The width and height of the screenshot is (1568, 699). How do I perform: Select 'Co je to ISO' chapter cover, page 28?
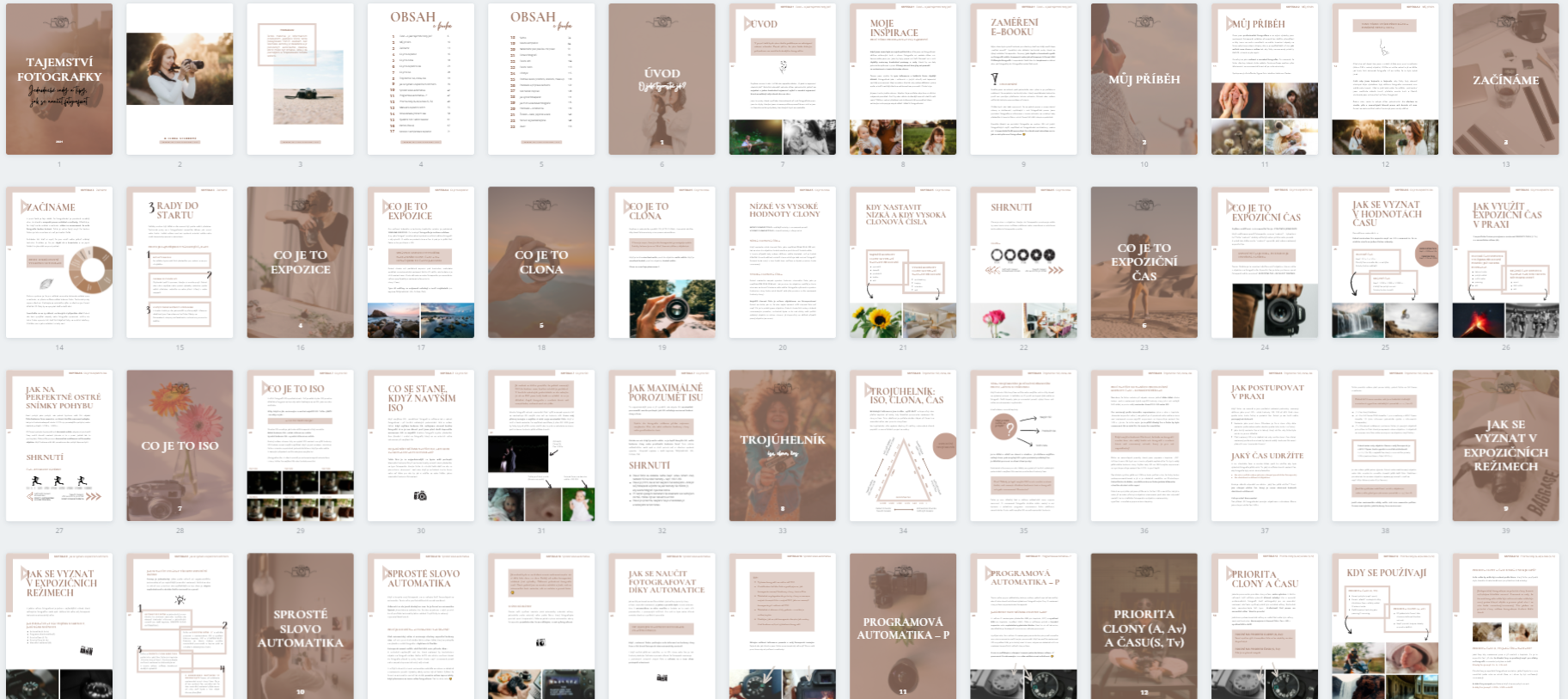(180, 445)
